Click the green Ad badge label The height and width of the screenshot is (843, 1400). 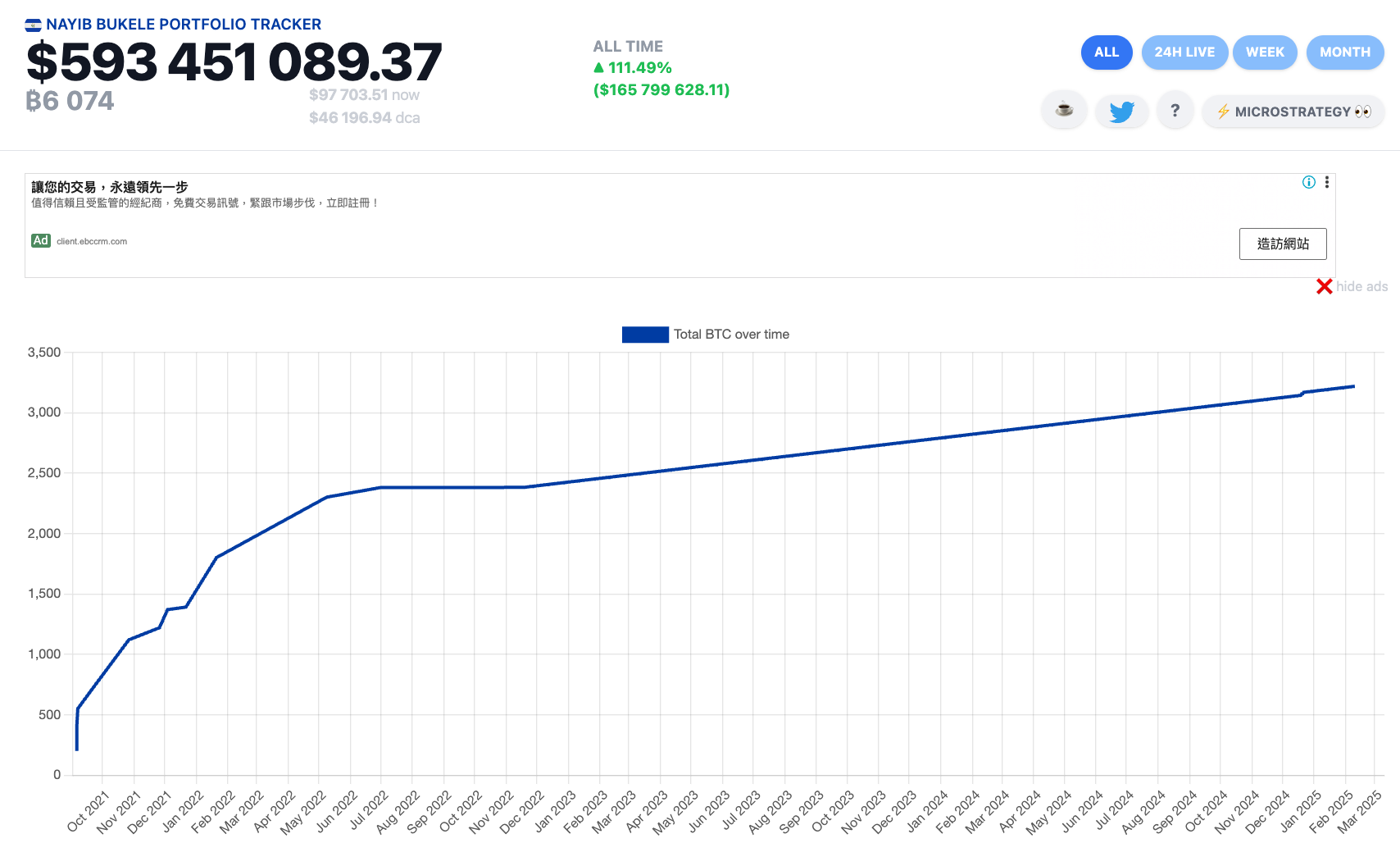tap(41, 240)
